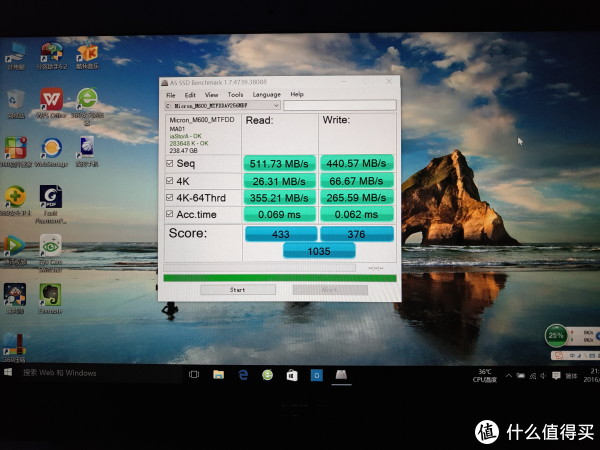600x450 pixels.
Task: Open the green 360 browser taskbar icon
Action: click(x=267, y=375)
